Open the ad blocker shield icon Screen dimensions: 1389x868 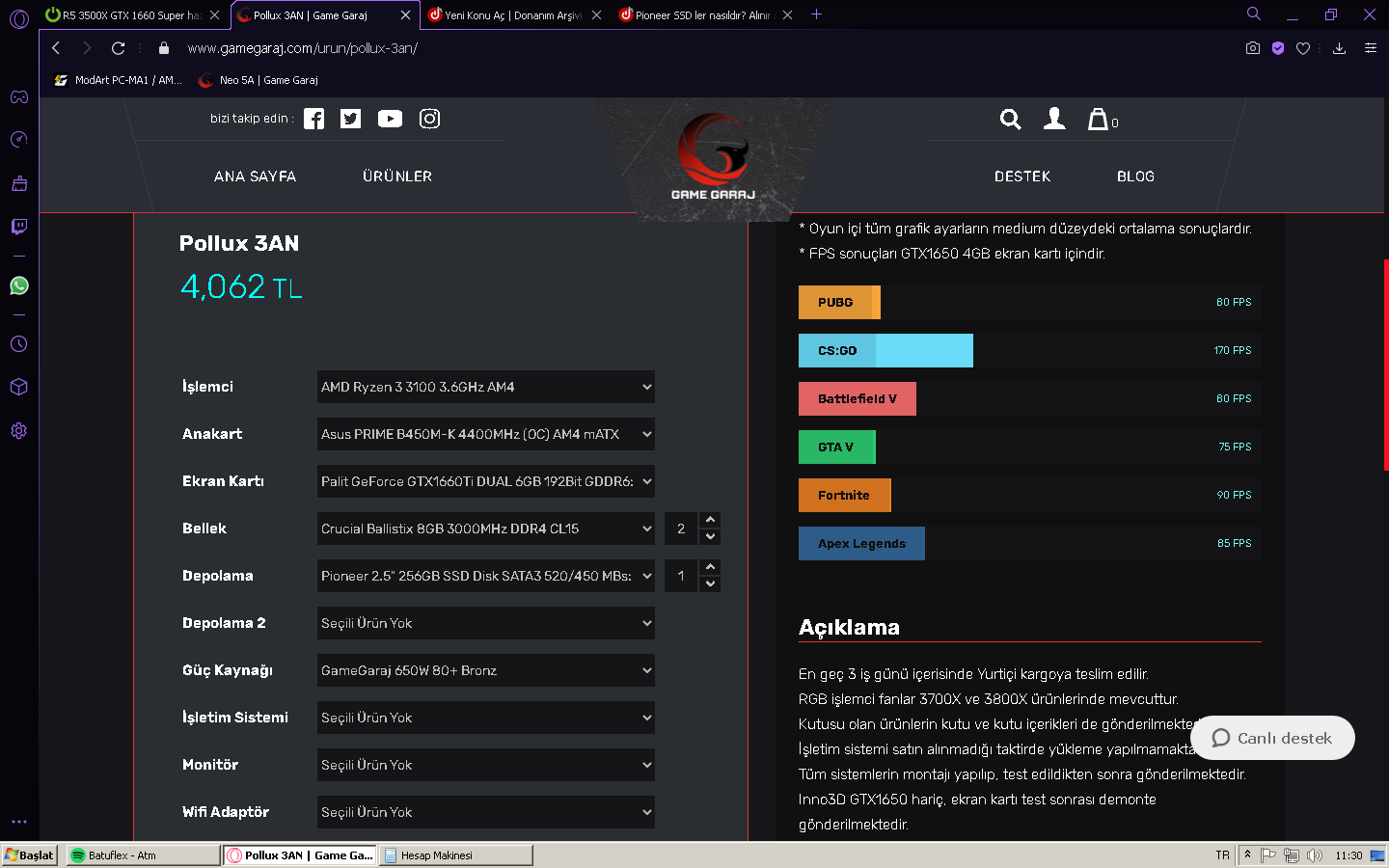(x=1278, y=48)
